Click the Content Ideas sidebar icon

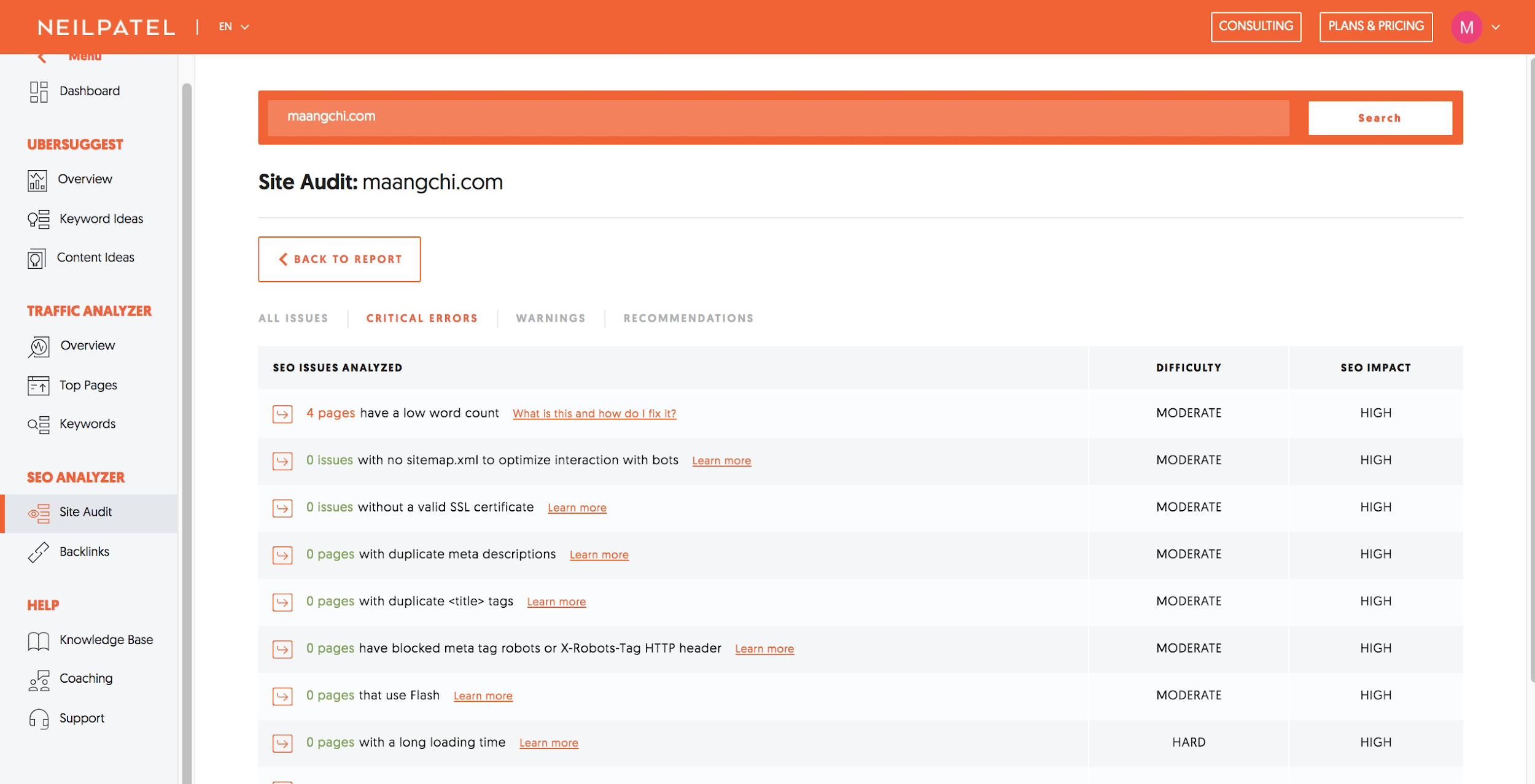(x=36, y=258)
